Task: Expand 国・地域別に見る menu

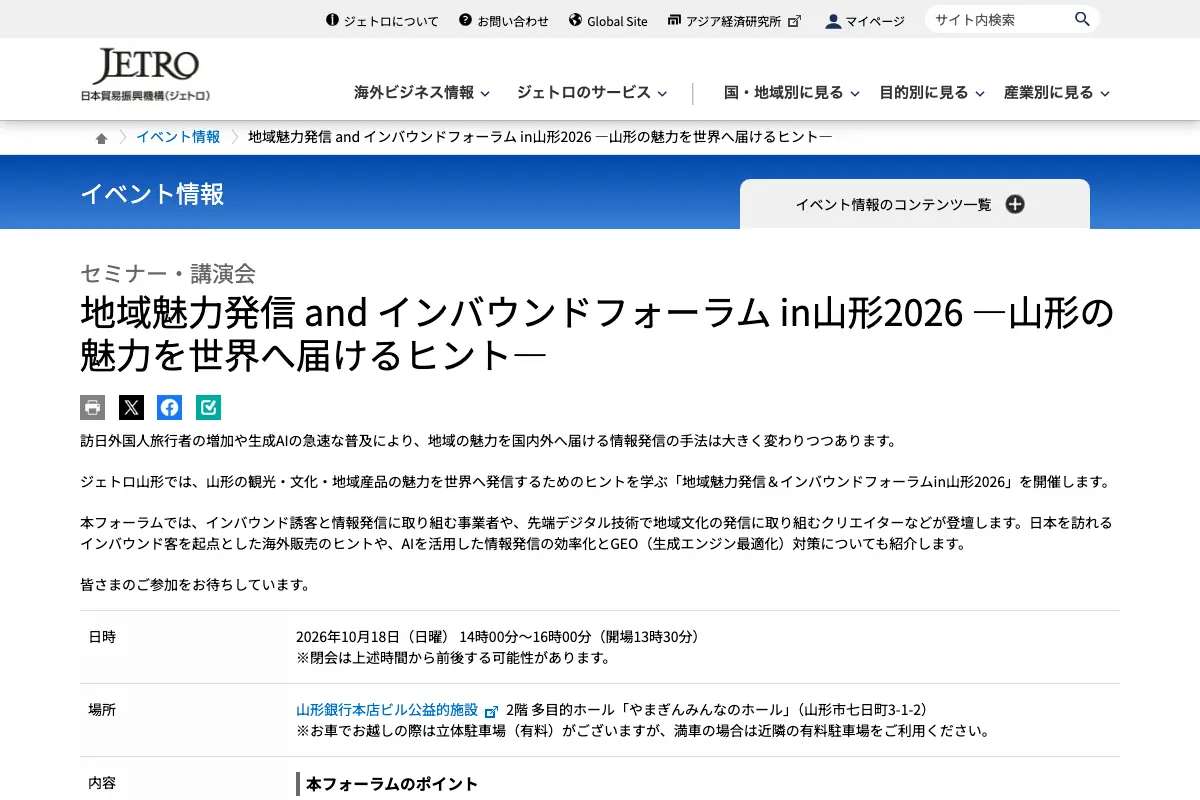Action: click(792, 92)
